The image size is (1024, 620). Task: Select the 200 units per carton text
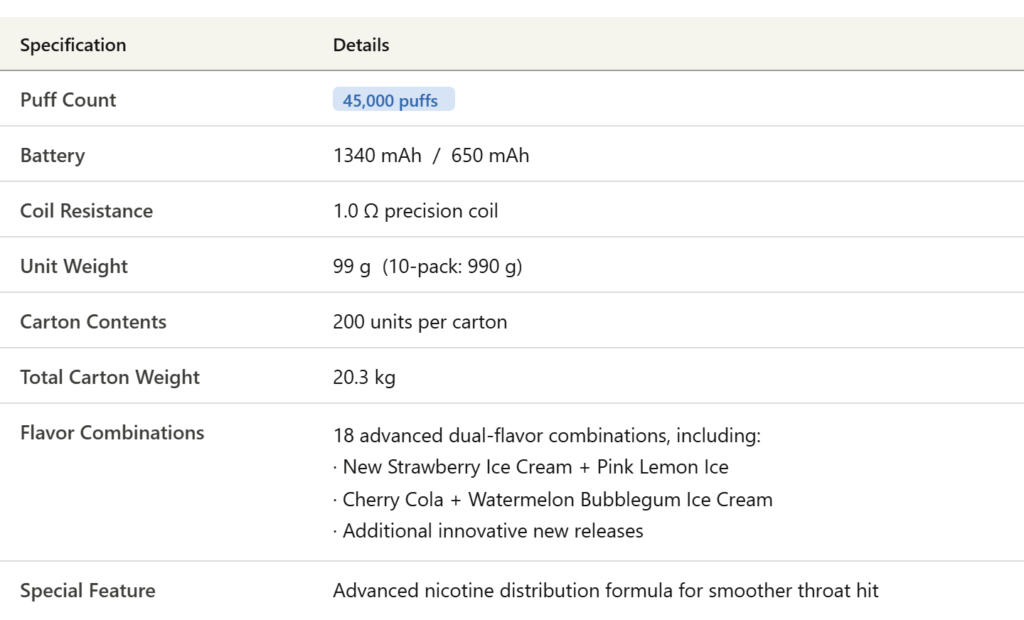(x=419, y=322)
